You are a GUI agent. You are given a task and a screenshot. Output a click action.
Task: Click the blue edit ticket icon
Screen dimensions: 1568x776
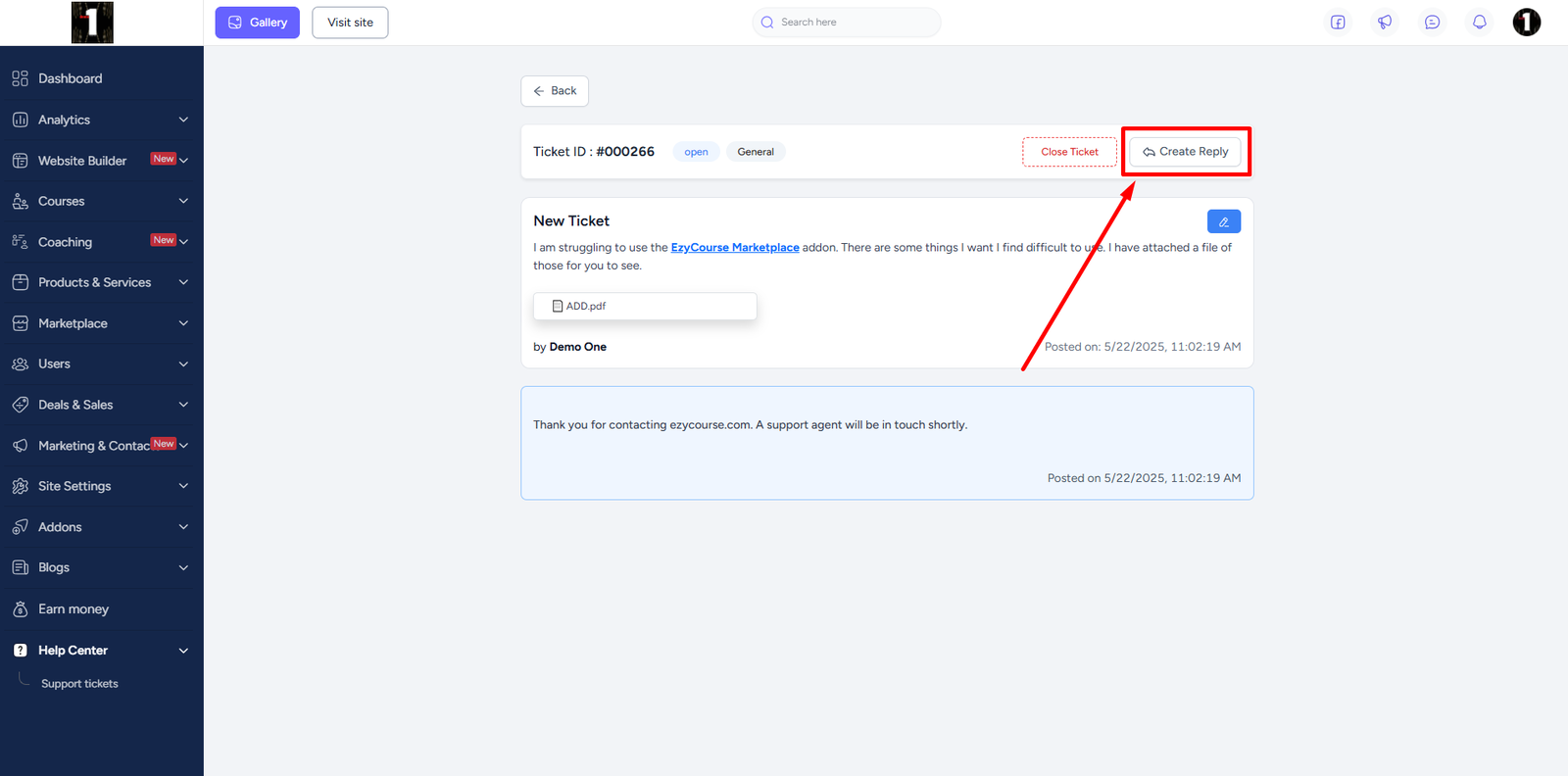click(1223, 221)
